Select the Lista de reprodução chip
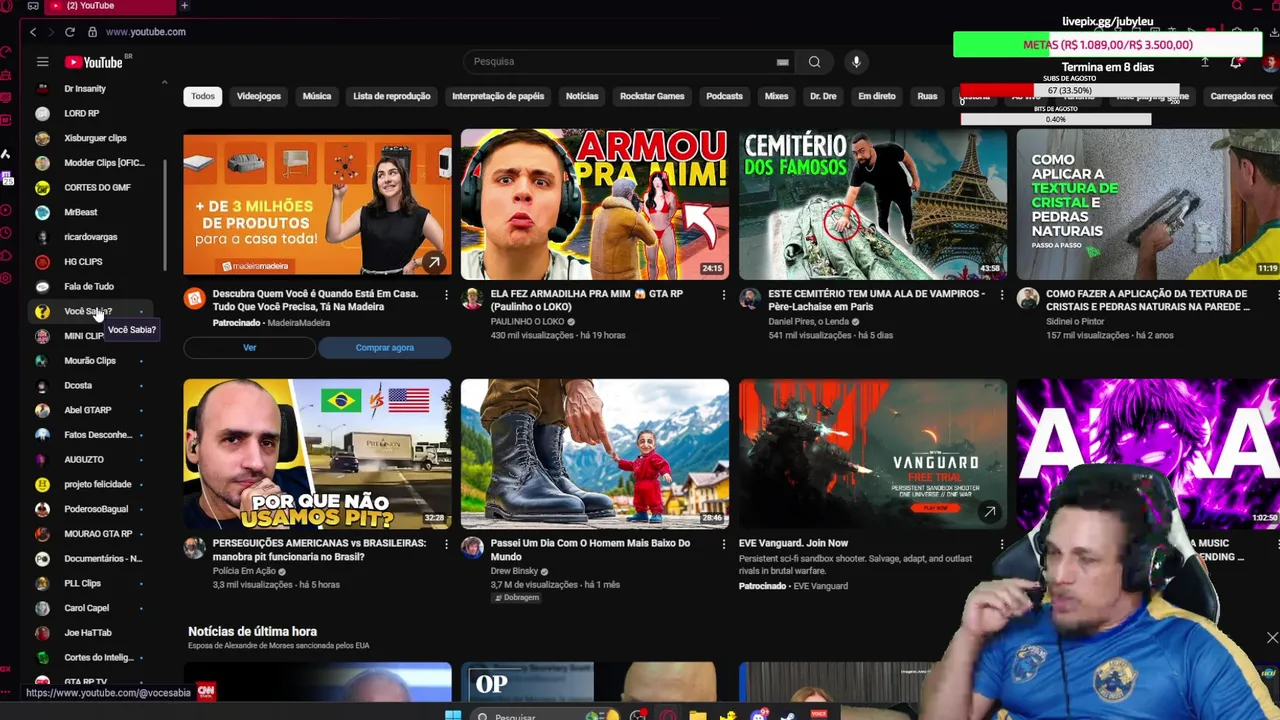1280x720 pixels. (x=392, y=96)
